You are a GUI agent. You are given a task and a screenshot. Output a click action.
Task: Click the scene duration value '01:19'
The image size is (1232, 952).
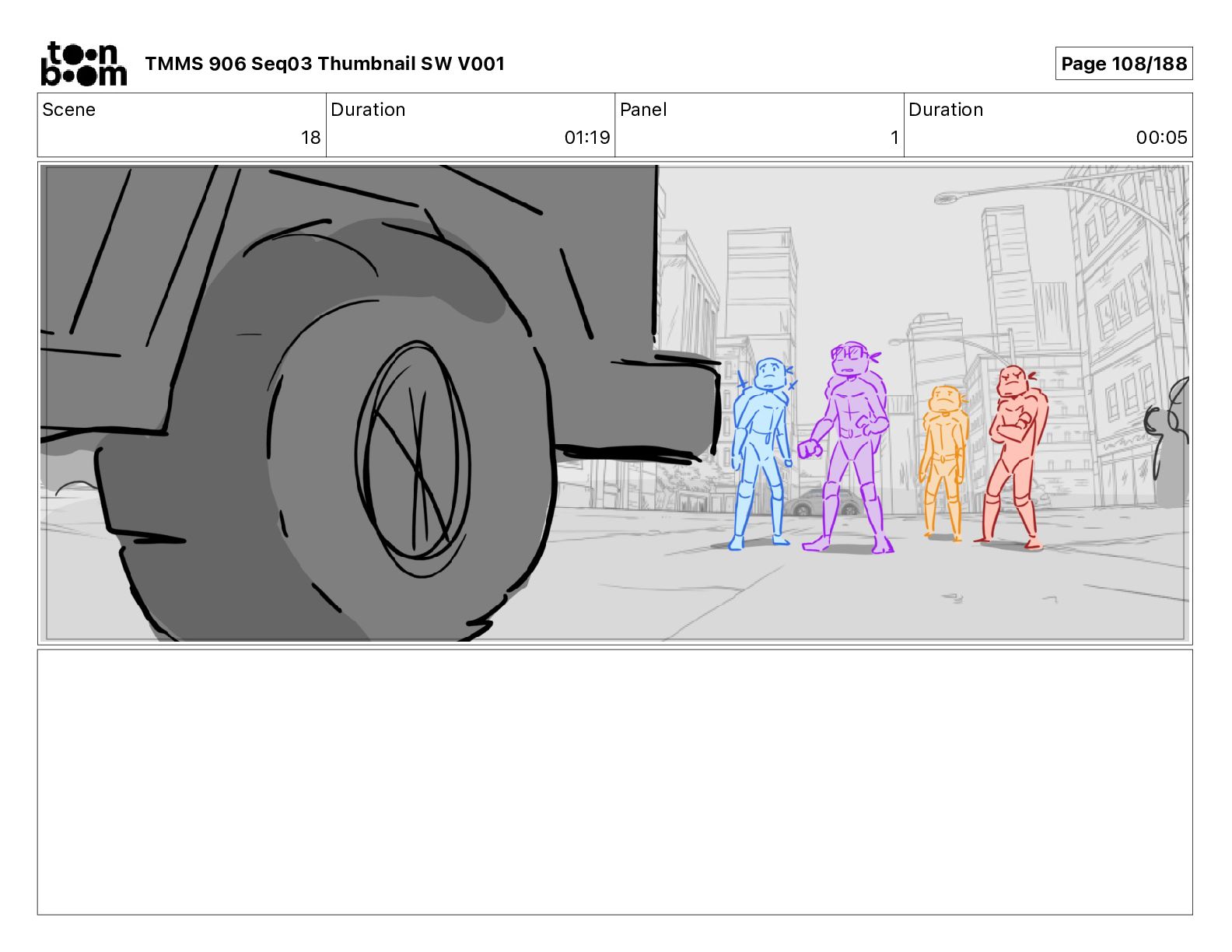587,138
